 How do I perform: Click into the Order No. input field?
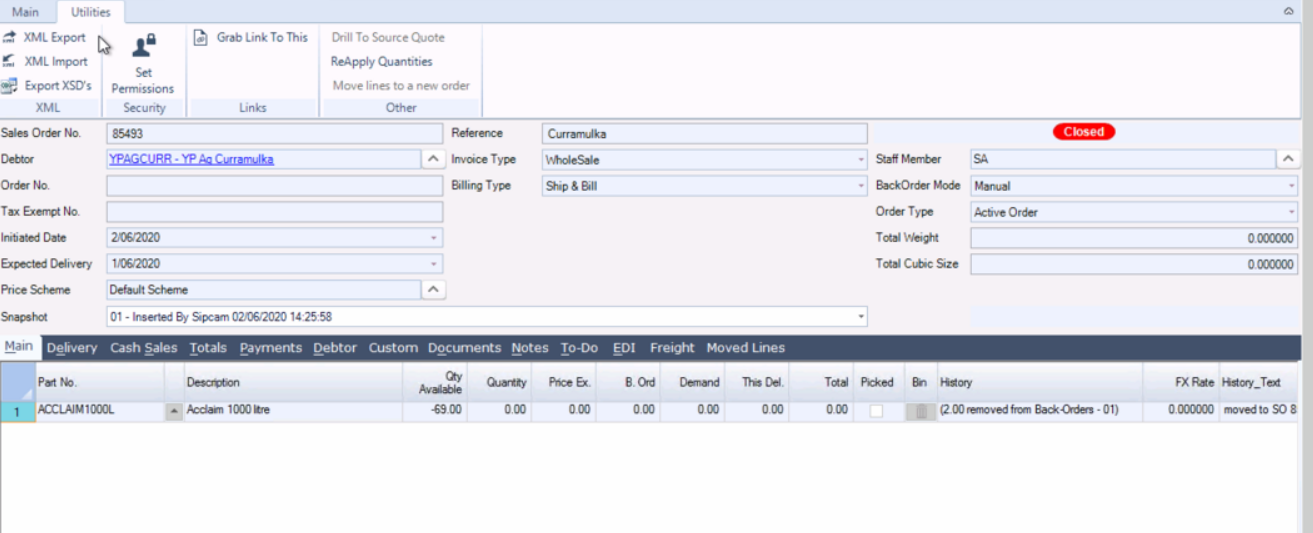pos(273,185)
